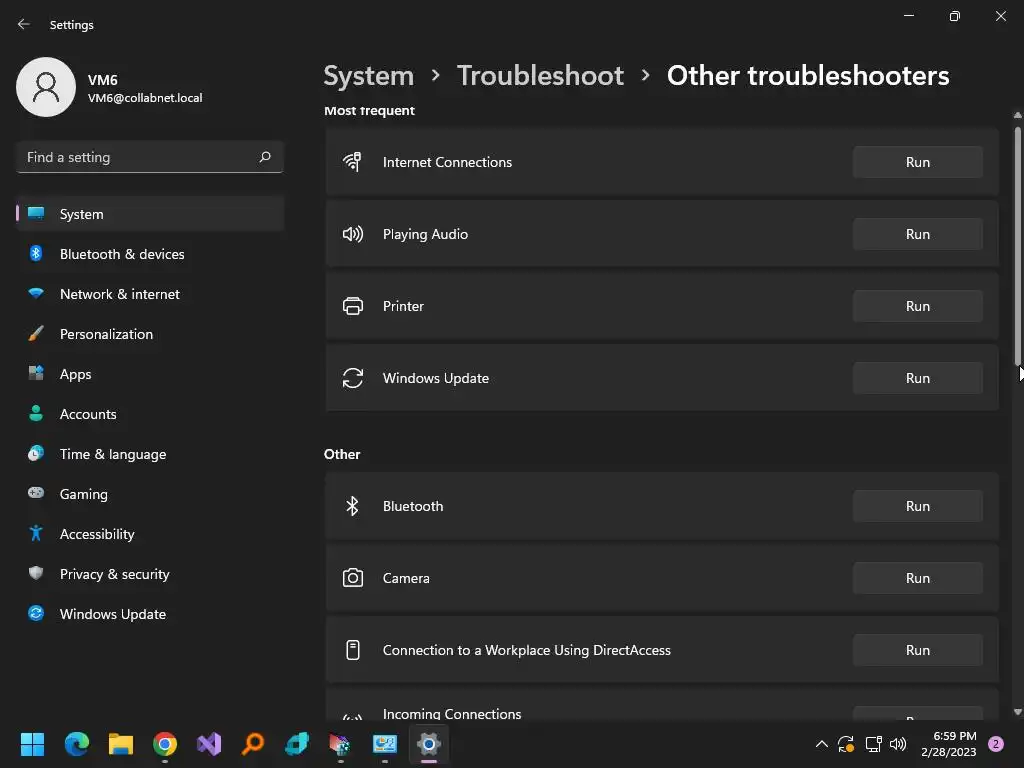Click the Troubleshoot breadcrumb link
The image size is (1024, 768).
540,76
